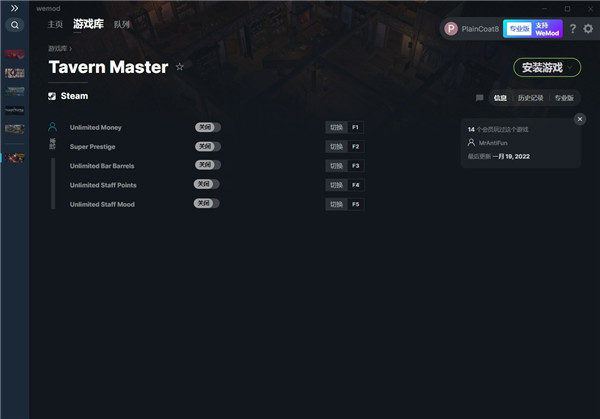Select the Super Prestige label

(92, 147)
